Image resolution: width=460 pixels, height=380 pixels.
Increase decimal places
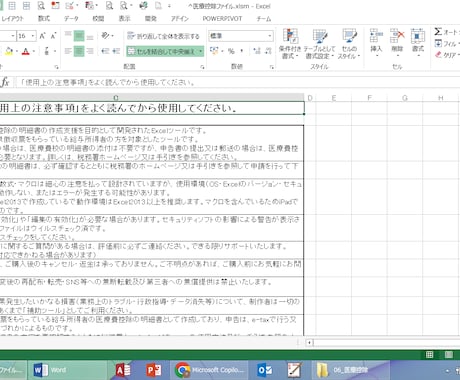(x=257, y=51)
